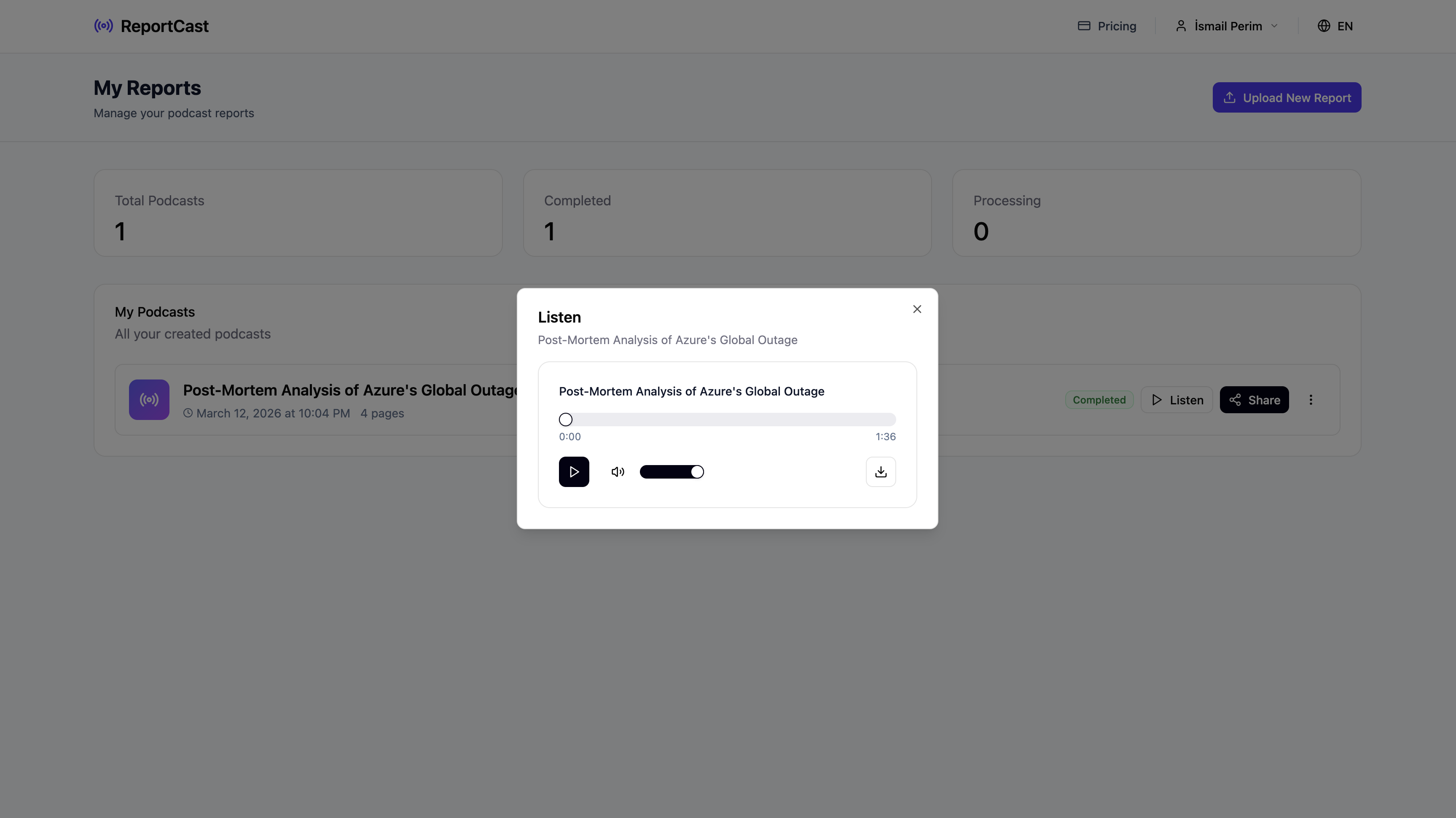This screenshot has height=818, width=1456.
Task: Click the purple podcast thumbnail icon
Action: [149, 400]
